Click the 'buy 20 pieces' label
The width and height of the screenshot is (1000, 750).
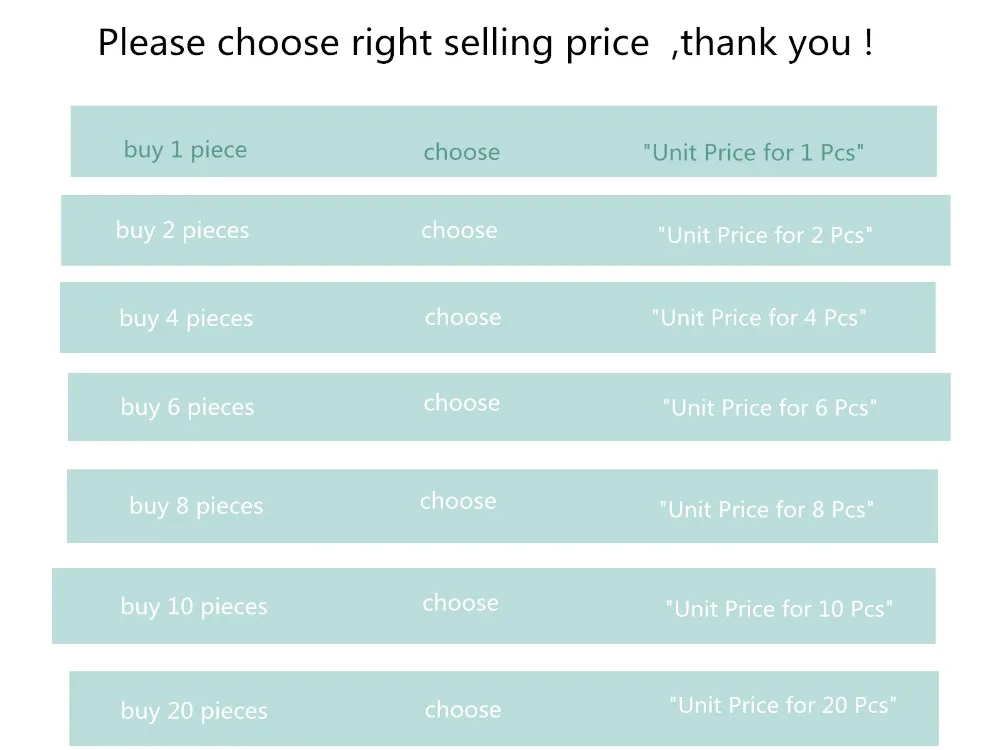[194, 711]
